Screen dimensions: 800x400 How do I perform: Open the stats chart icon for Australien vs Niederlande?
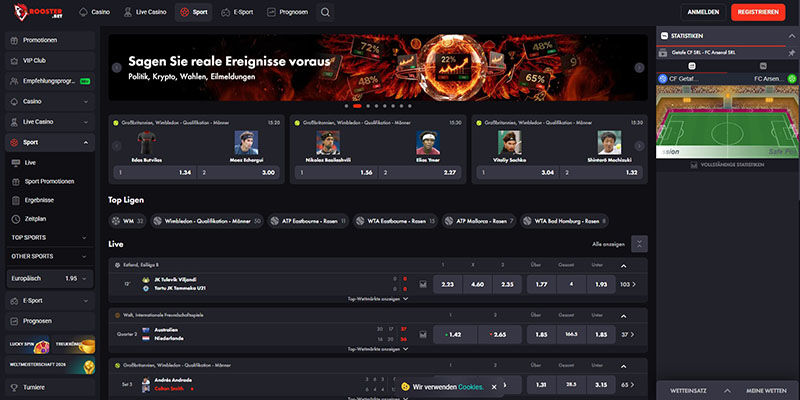(x=423, y=335)
